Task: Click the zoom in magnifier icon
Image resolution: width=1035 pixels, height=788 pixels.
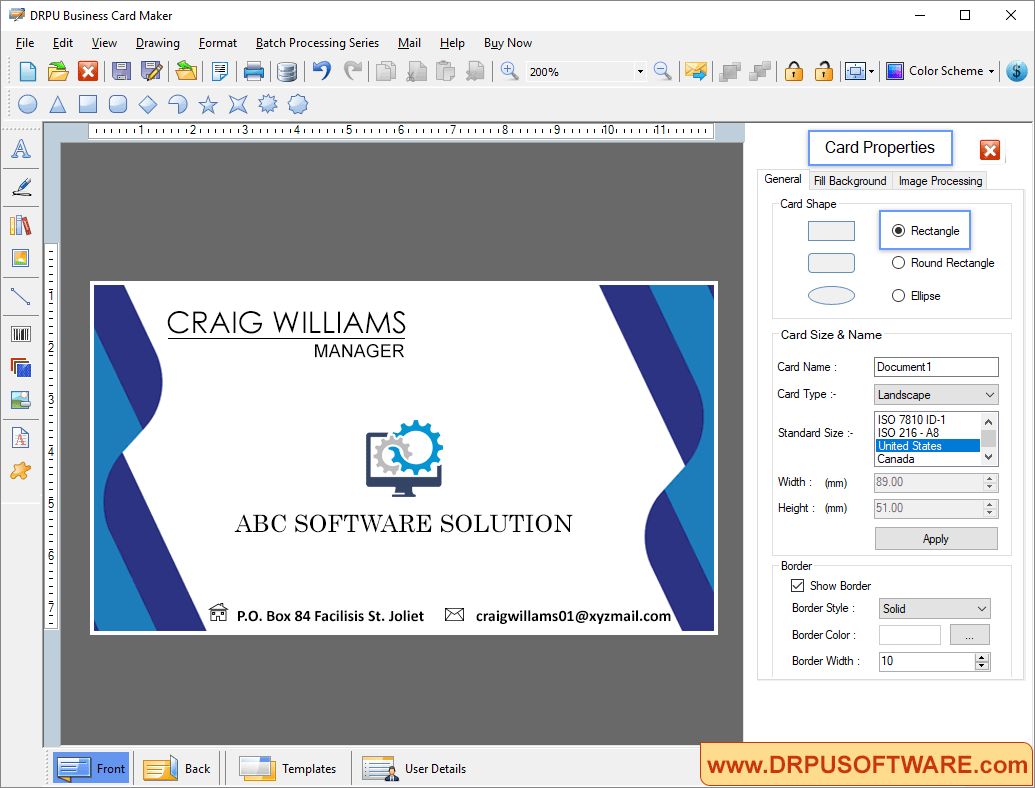Action: [x=509, y=71]
